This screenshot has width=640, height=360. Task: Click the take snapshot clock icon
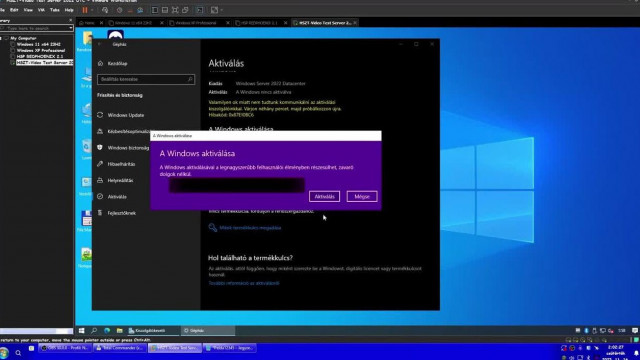(x=119, y=10)
